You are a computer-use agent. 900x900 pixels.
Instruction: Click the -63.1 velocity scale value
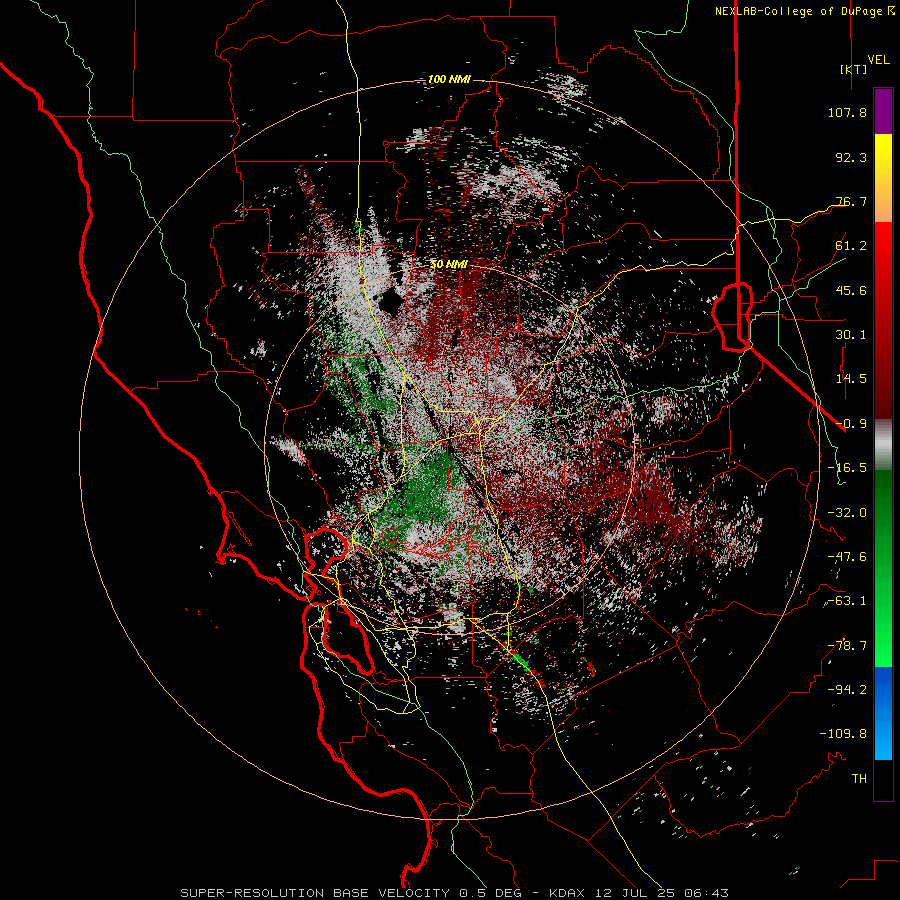click(x=847, y=601)
